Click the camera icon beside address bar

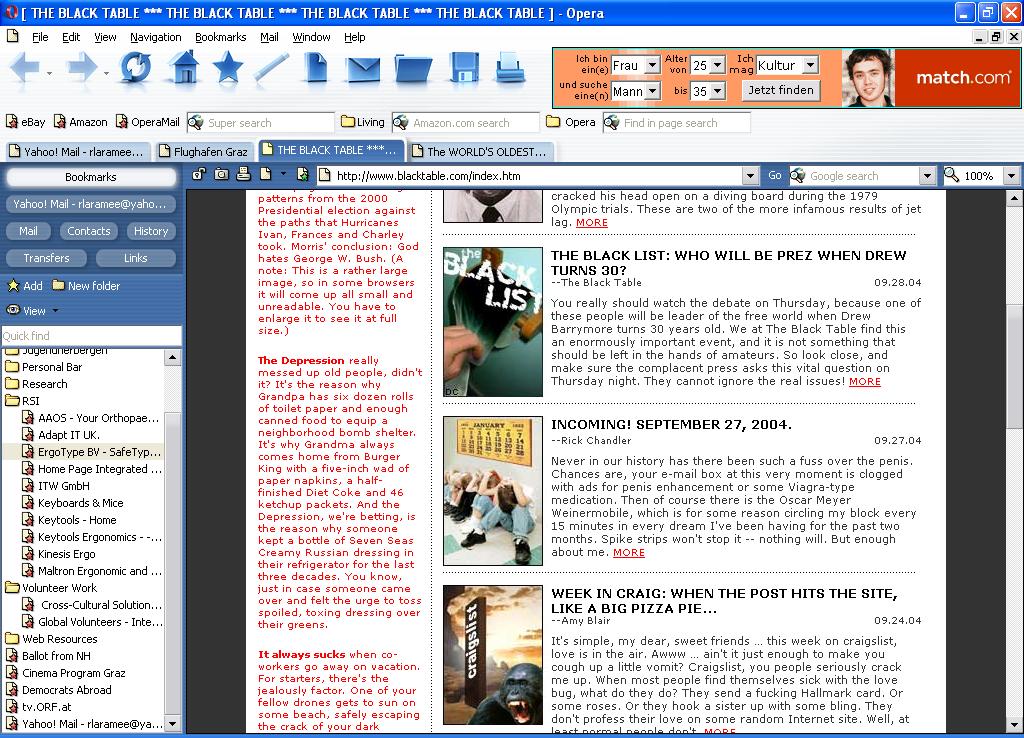222,174
